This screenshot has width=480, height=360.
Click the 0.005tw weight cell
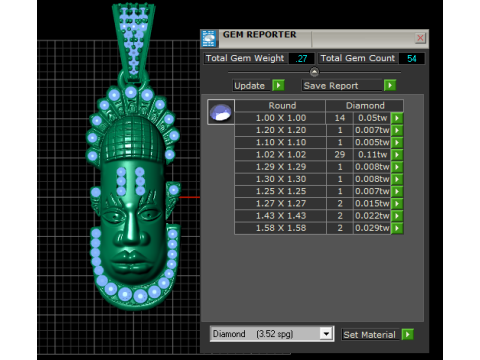tap(372, 142)
